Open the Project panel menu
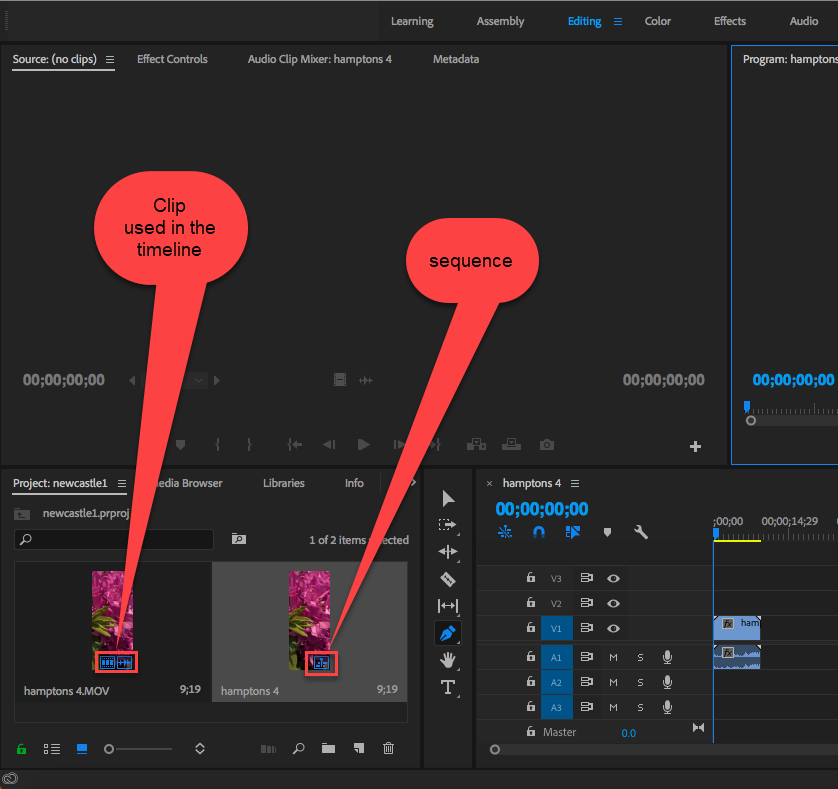The image size is (838, 789). coord(122,483)
